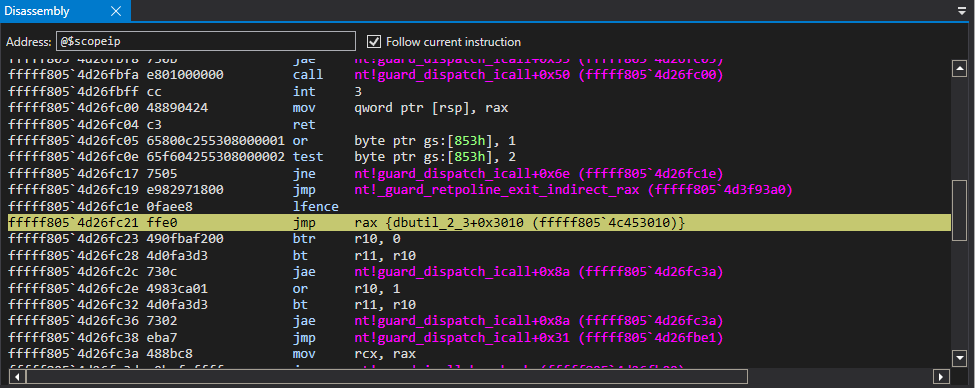The image size is (975, 388).
Task: Click horizontal scrollbar left arrow
Action: coord(16,376)
